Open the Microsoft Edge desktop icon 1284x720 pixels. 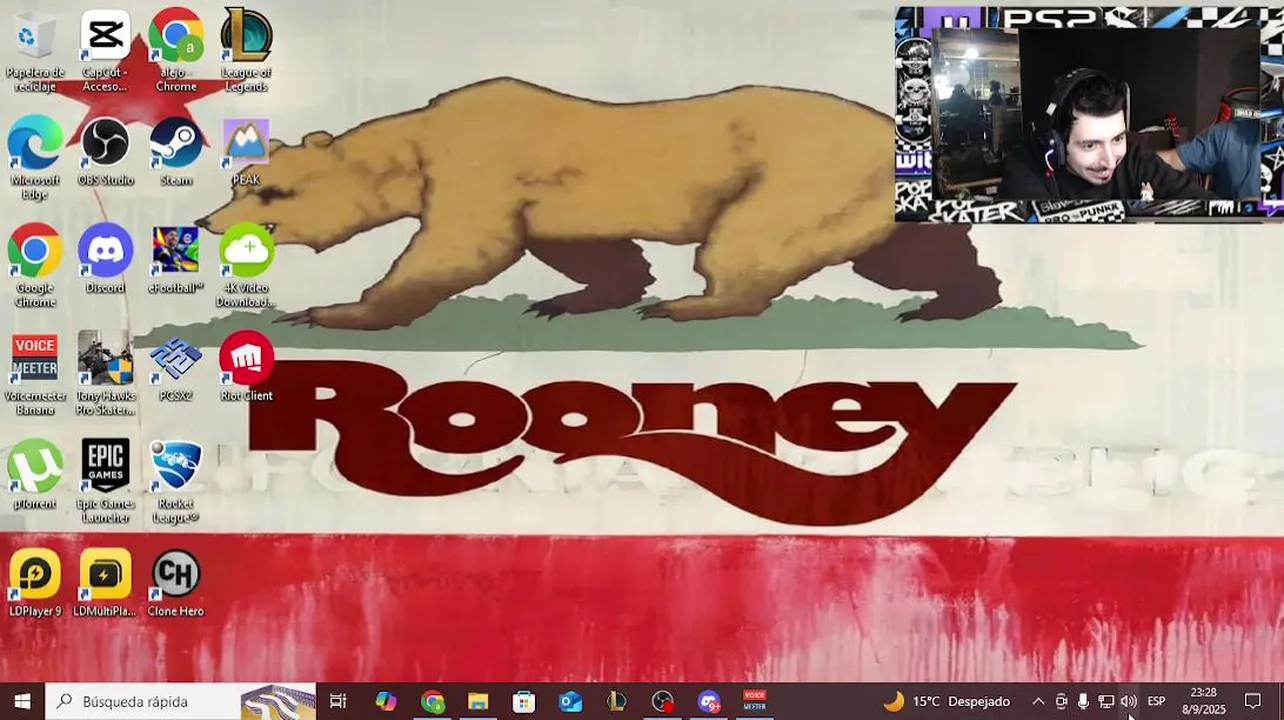point(35,158)
